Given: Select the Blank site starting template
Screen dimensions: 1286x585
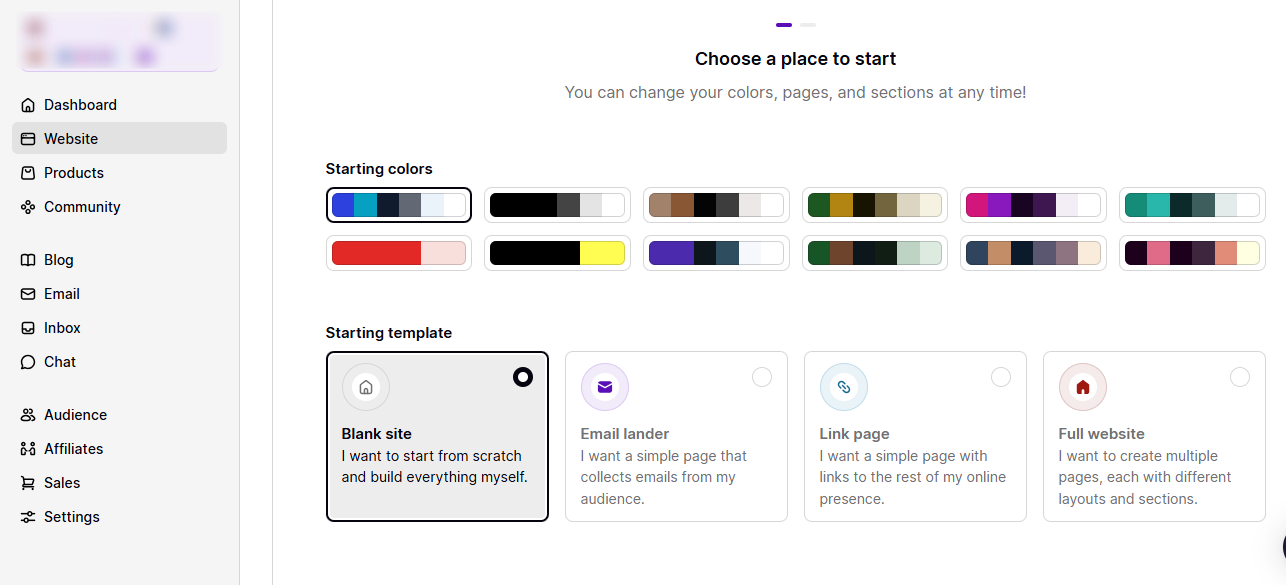Looking at the screenshot, I should pos(437,437).
